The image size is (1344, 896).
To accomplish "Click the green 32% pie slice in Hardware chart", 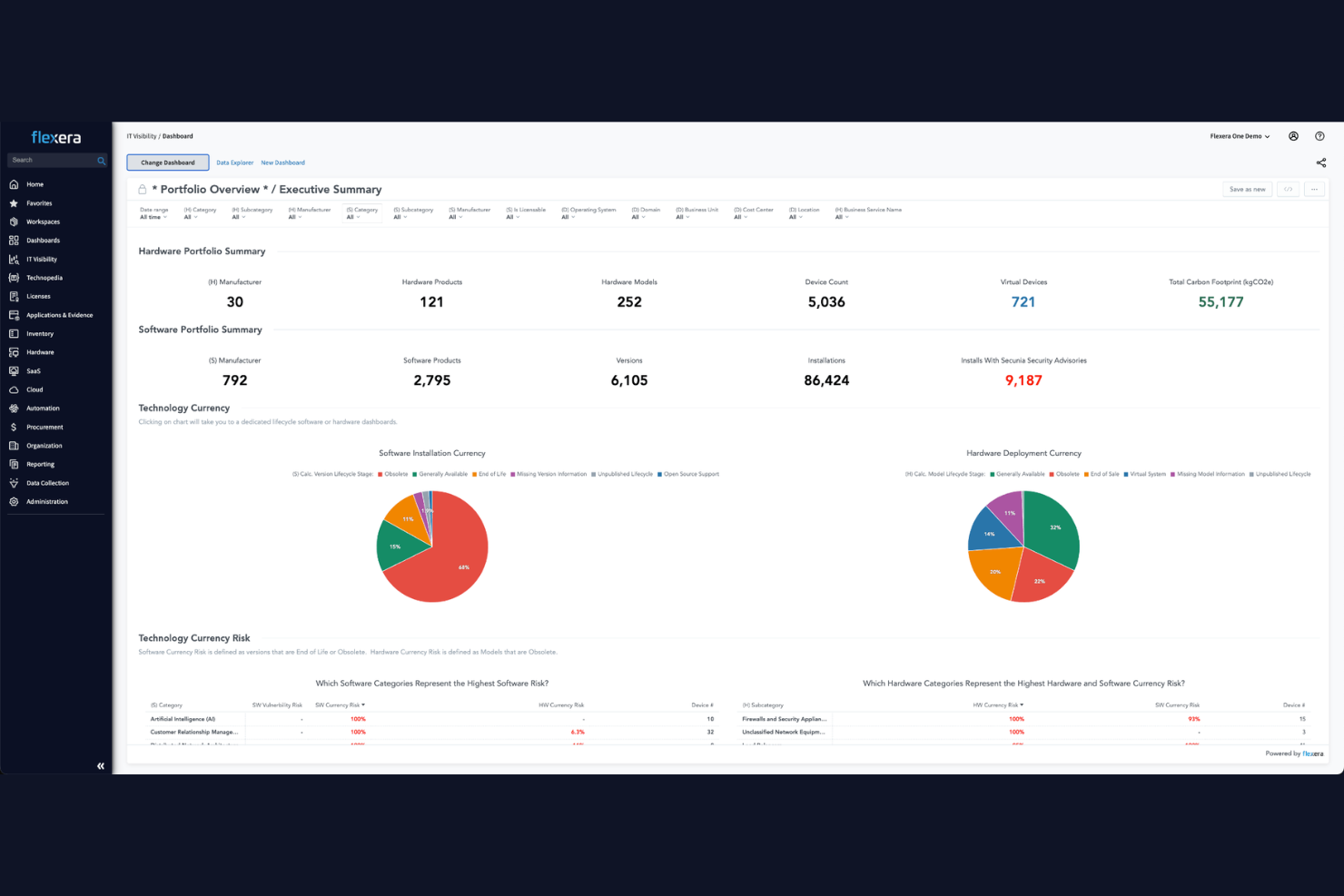I will point(1053,531).
